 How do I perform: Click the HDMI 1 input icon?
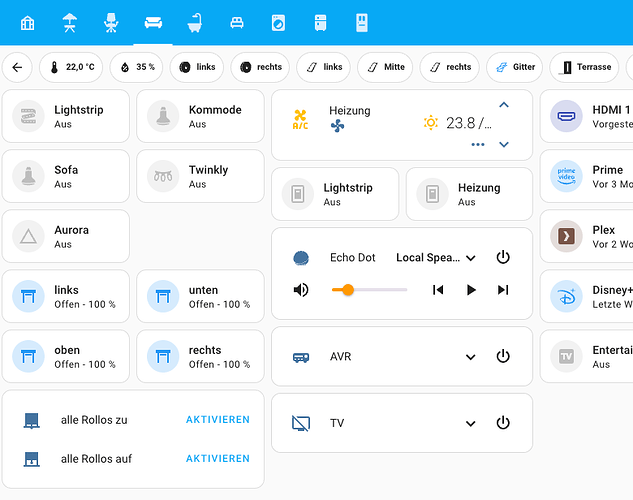(x=567, y=116)
